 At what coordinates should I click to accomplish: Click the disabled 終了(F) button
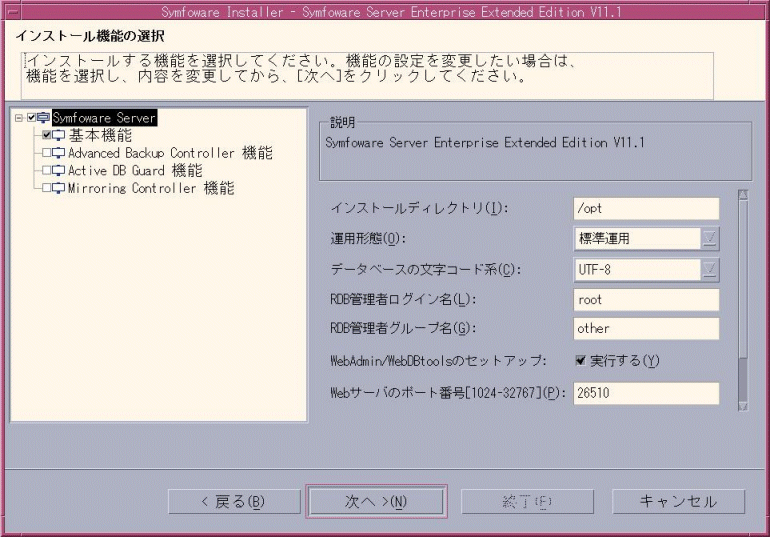[x=527, y=502]
